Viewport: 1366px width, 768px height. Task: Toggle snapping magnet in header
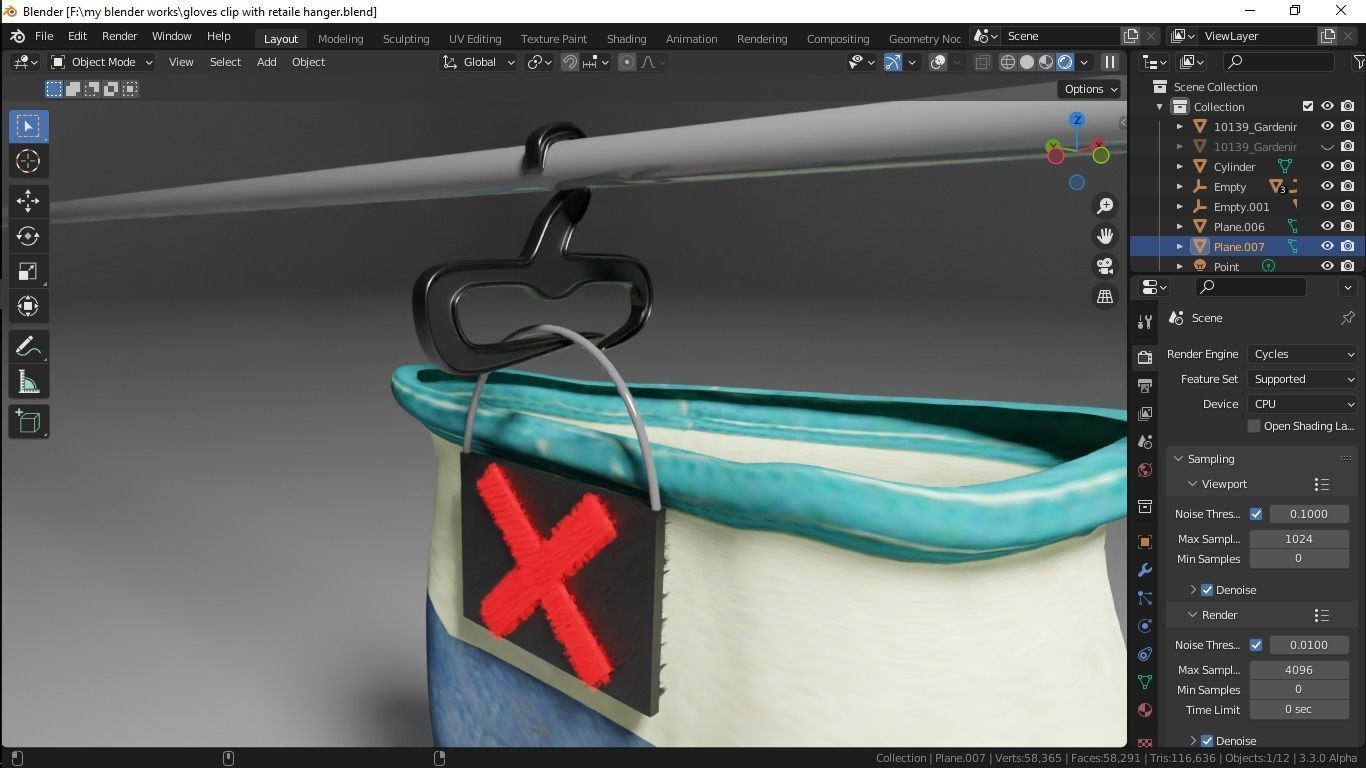[x=570, y=62]
